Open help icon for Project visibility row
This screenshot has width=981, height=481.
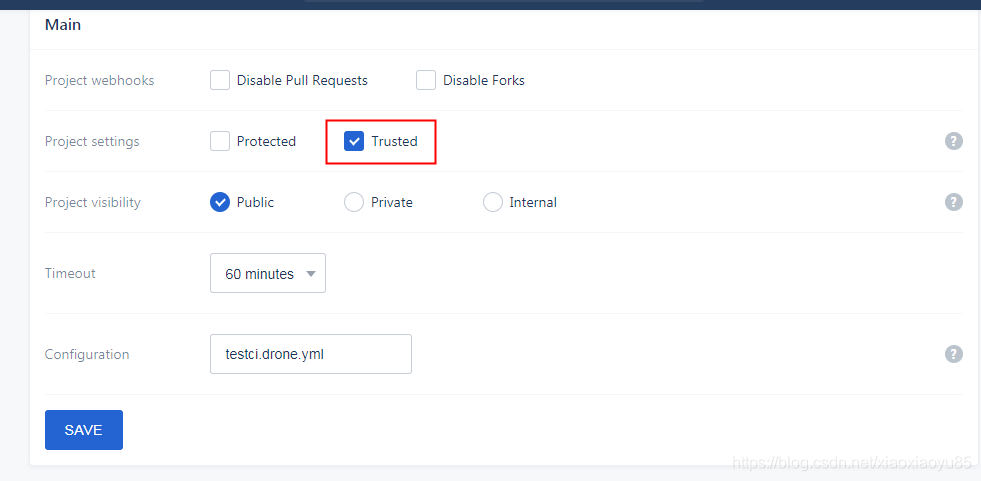953,202
